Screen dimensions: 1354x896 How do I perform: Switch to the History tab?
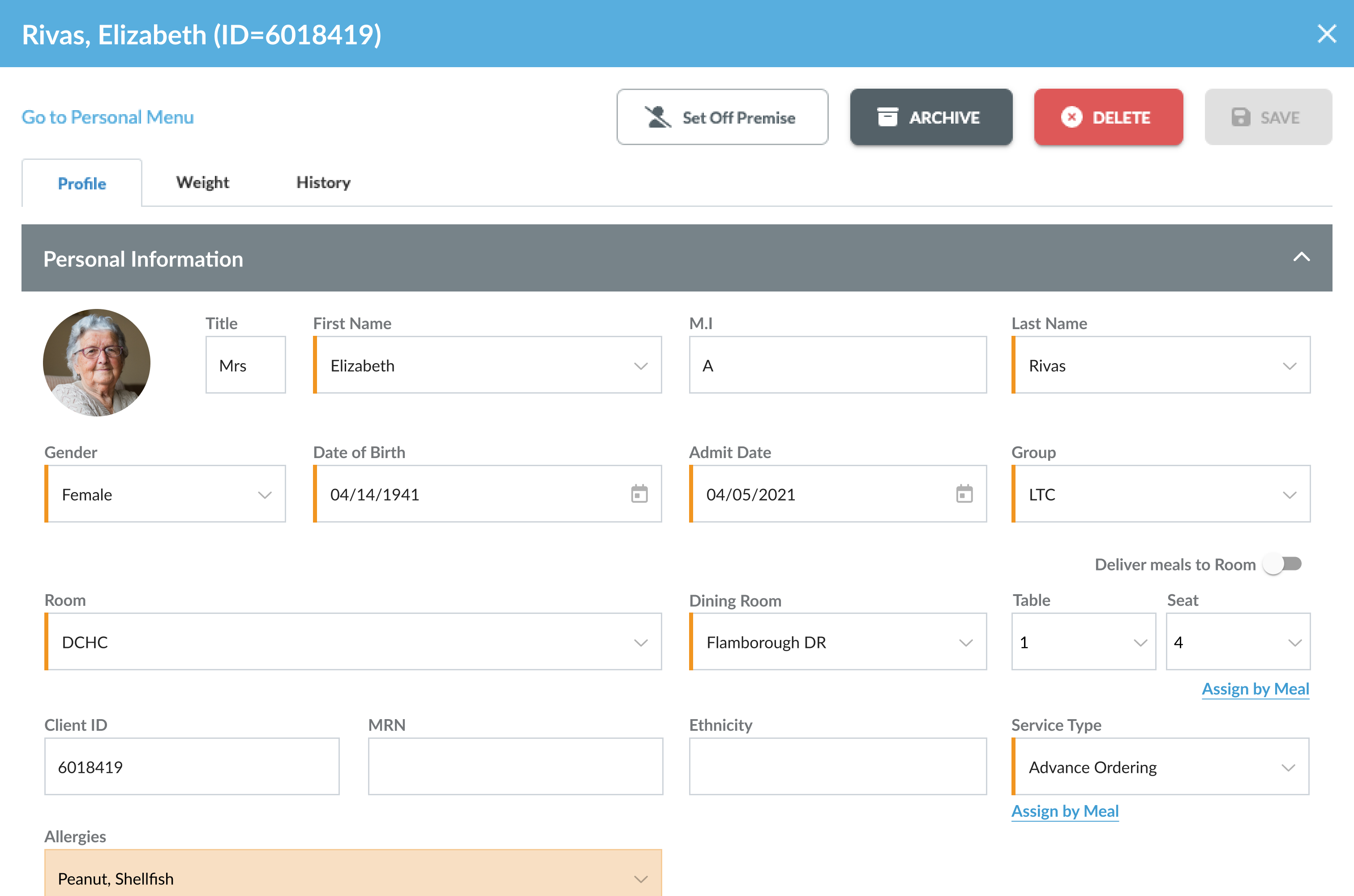click(x=323, y=183)
